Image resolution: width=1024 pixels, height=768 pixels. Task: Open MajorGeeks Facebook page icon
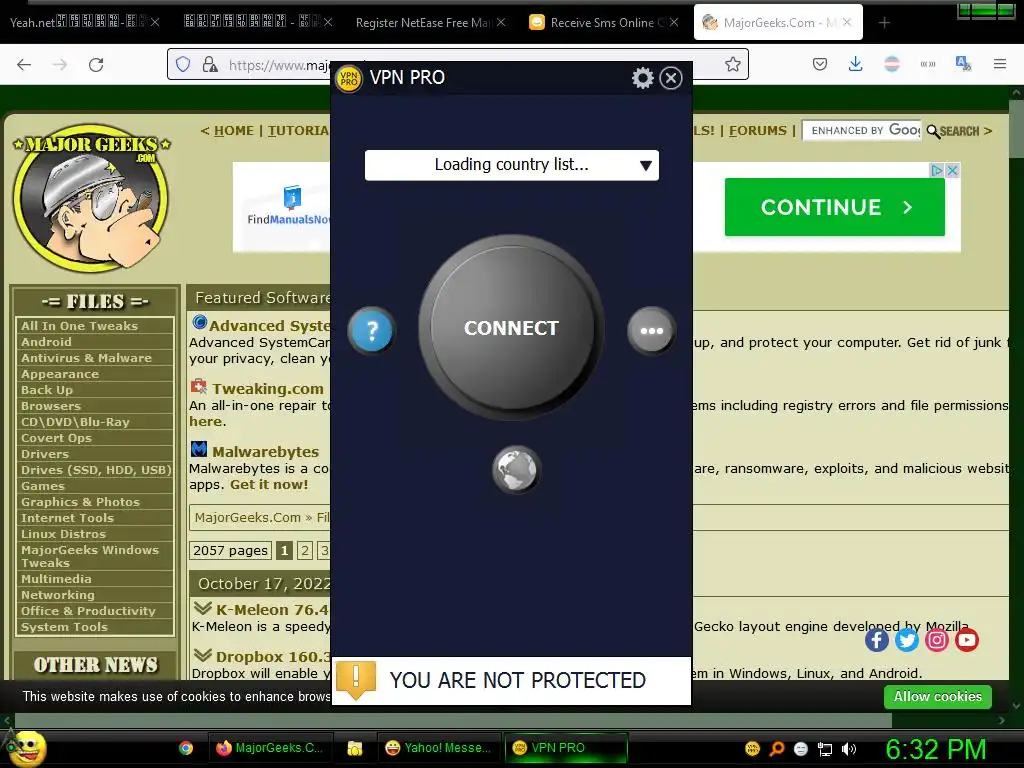click(876, 640)
